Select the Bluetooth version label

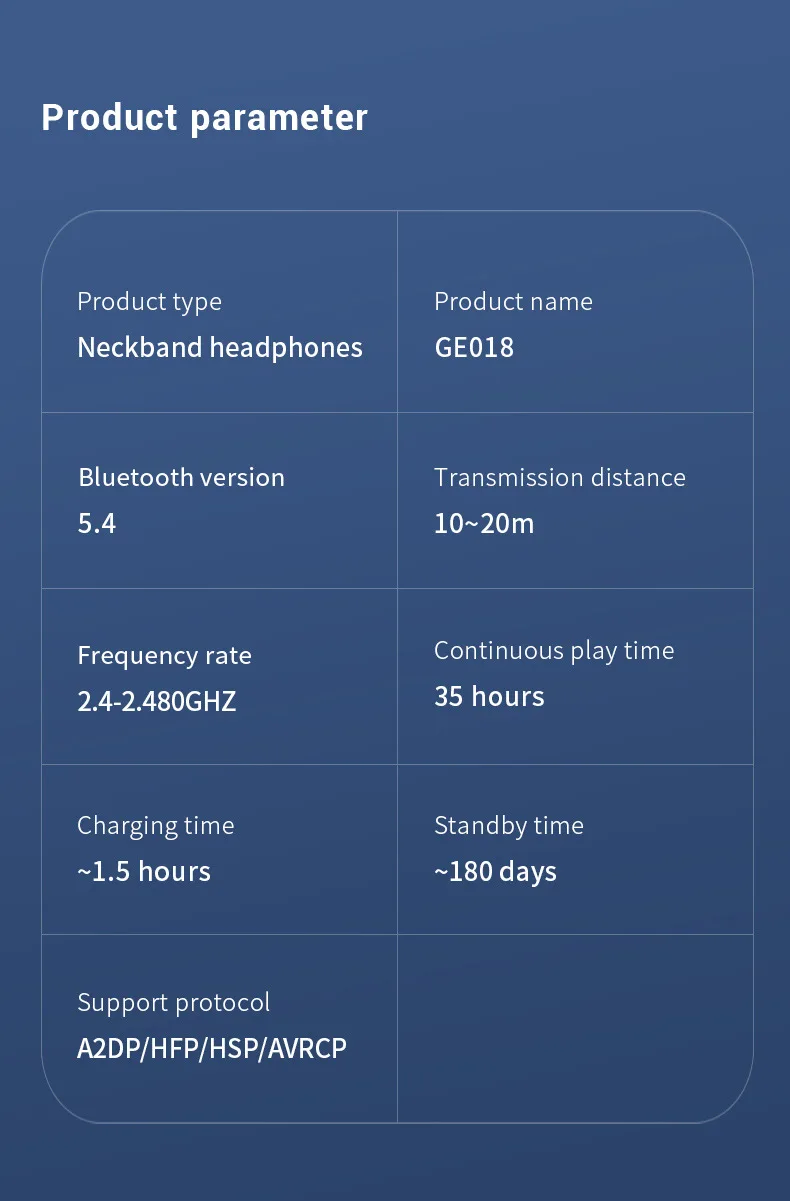[x=181, y=477]
